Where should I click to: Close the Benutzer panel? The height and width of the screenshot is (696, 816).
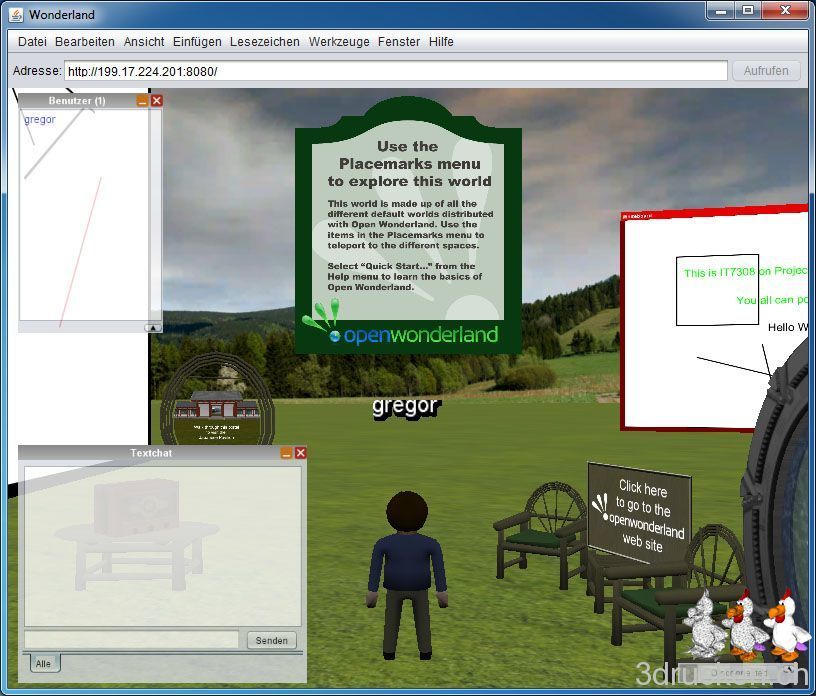157,101
